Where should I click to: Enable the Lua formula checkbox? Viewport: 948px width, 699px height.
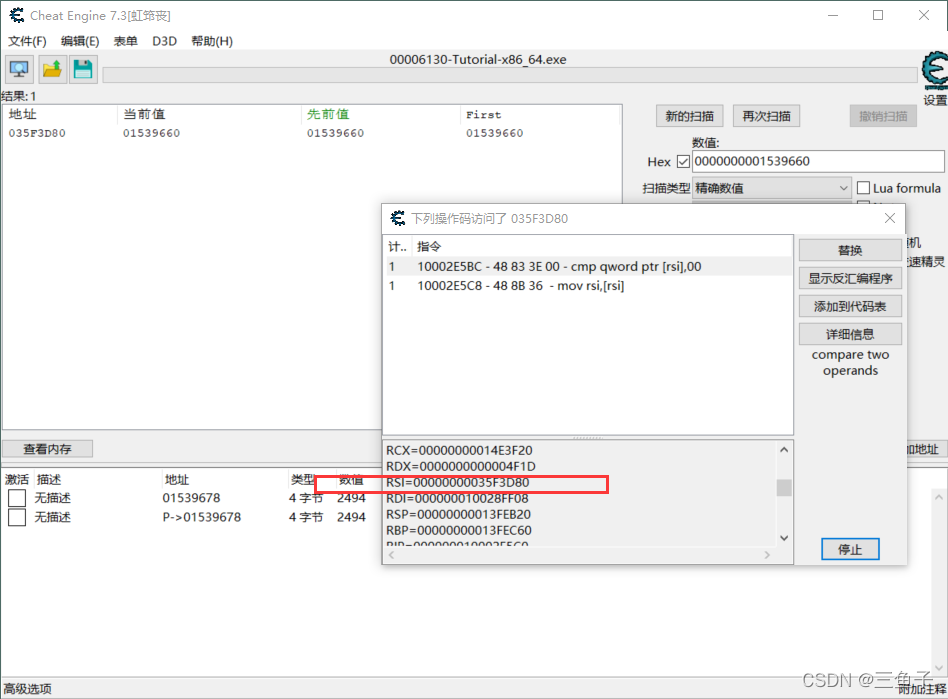pos(863,188)
